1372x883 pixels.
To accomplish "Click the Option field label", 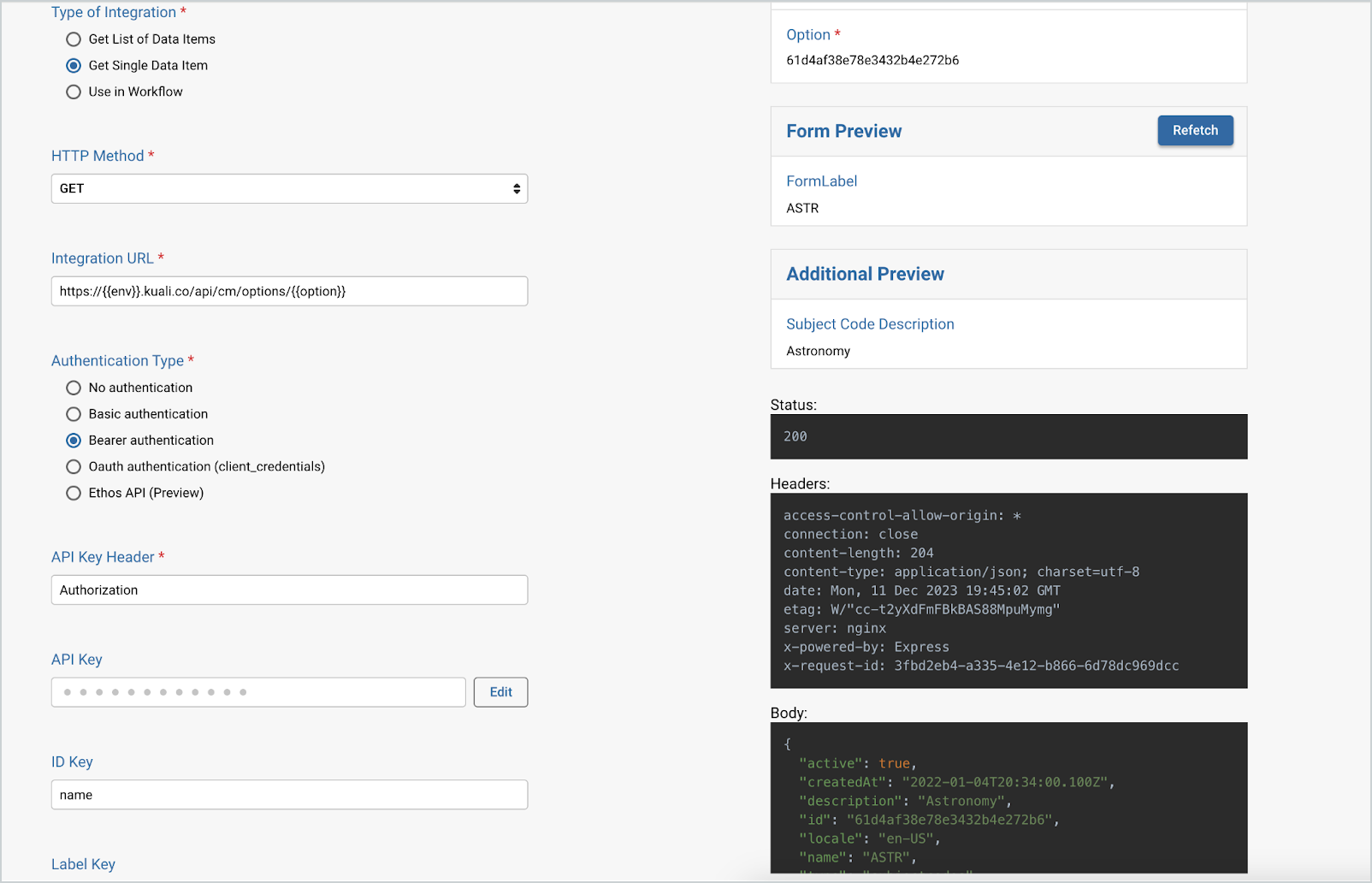I will (x=807, y=34).
